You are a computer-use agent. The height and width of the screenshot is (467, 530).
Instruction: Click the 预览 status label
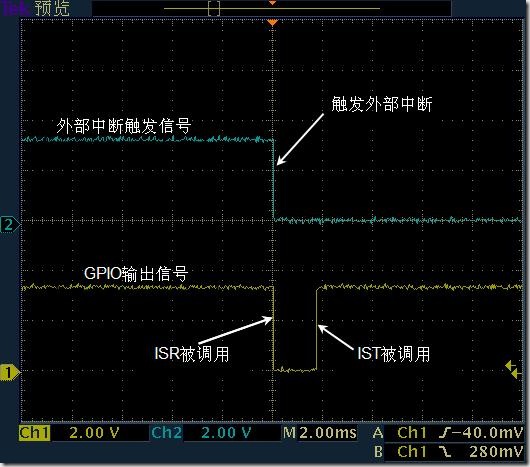tap(52, 8)
